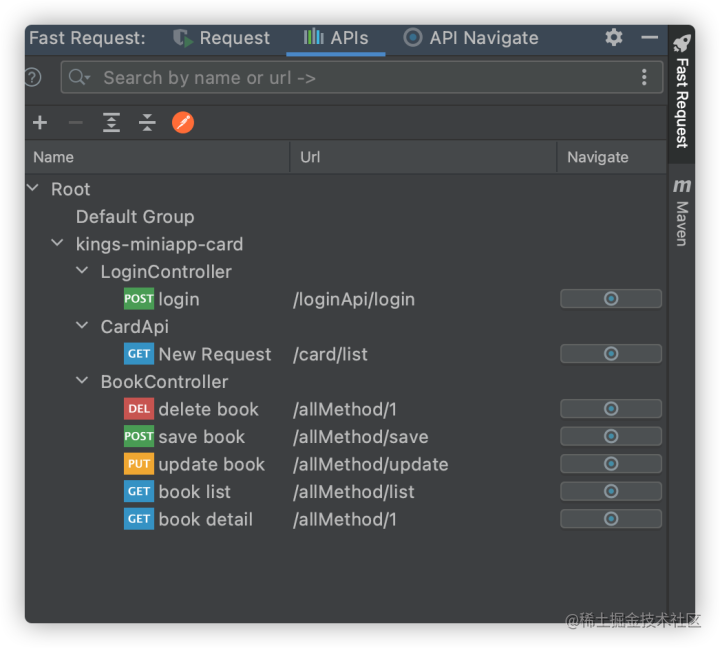Image resolution: width=720 pixels, height=648 pixels.
Task: Switch to the Request tab
Action: 221,38
